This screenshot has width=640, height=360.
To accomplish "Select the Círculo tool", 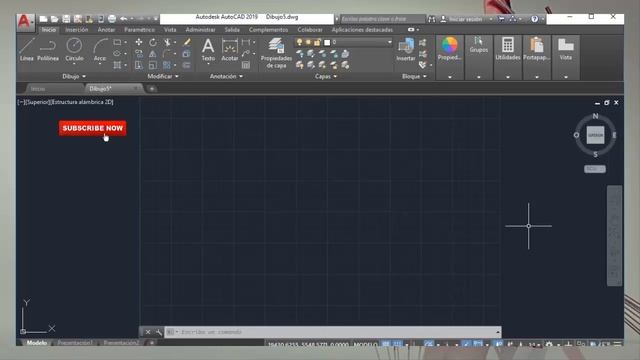I will coord(74,50).
